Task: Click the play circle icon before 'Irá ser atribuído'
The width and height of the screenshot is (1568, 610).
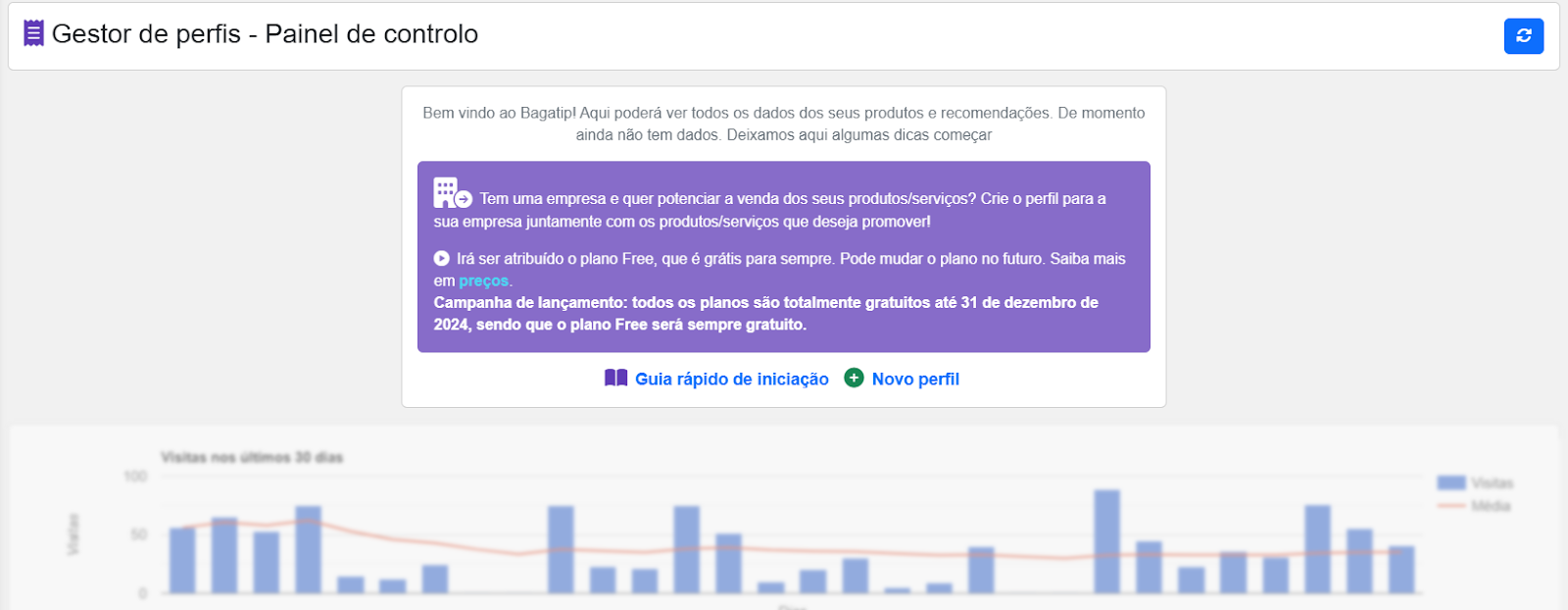Action: [442, 258]
